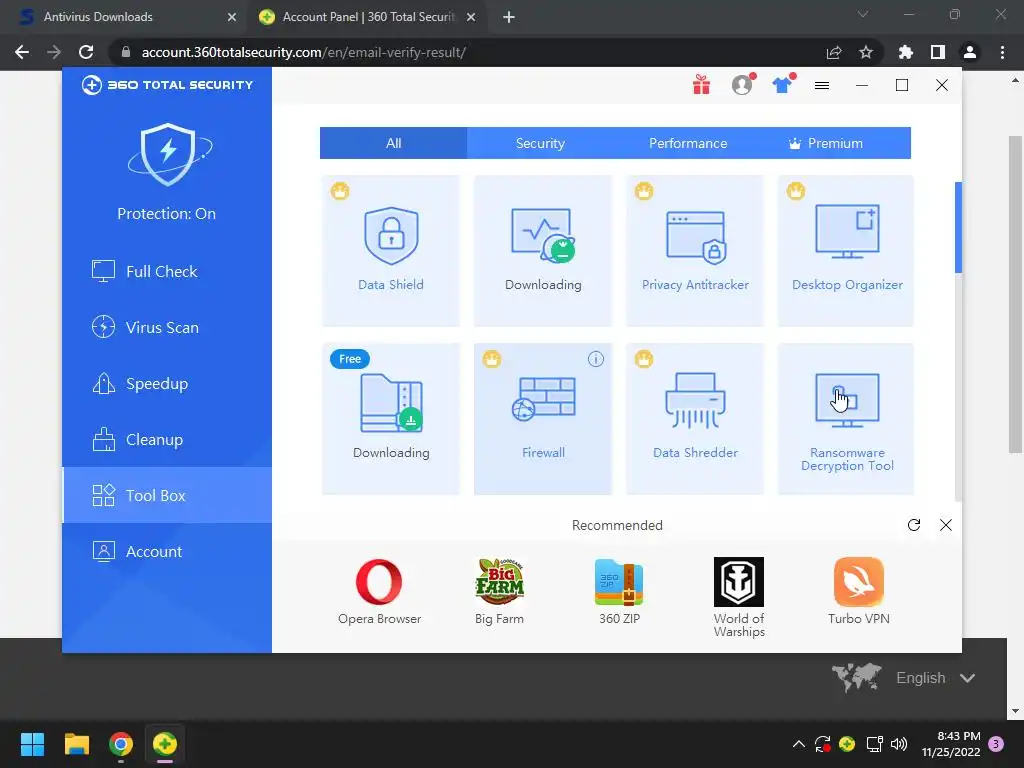
Task: Open the Privacy Antitracker tool
Action: pyautogui.click(x=695, y=250)
